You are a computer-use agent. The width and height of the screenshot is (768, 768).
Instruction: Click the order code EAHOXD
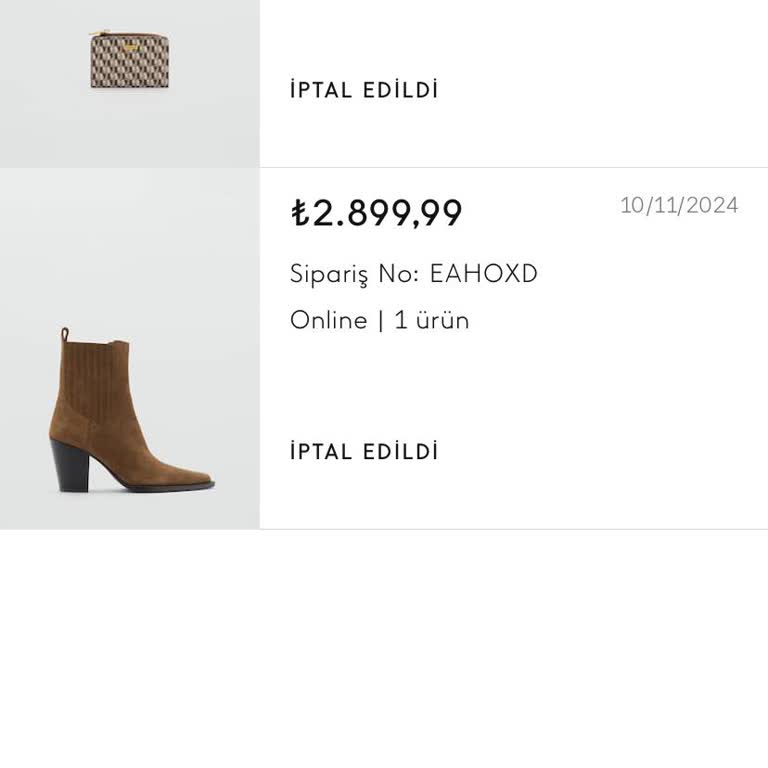(x=484, y=273)
